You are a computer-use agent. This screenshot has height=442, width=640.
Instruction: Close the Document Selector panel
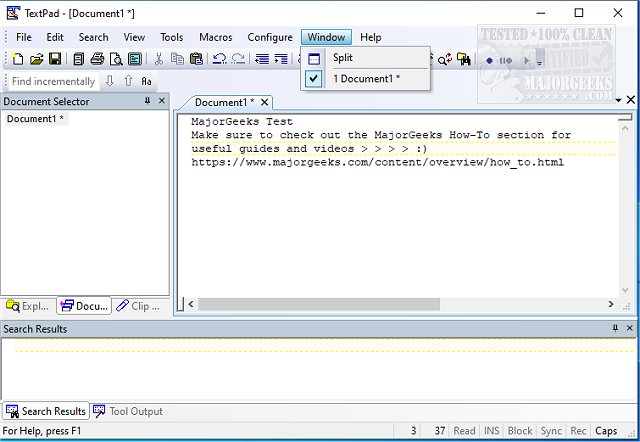162,101
